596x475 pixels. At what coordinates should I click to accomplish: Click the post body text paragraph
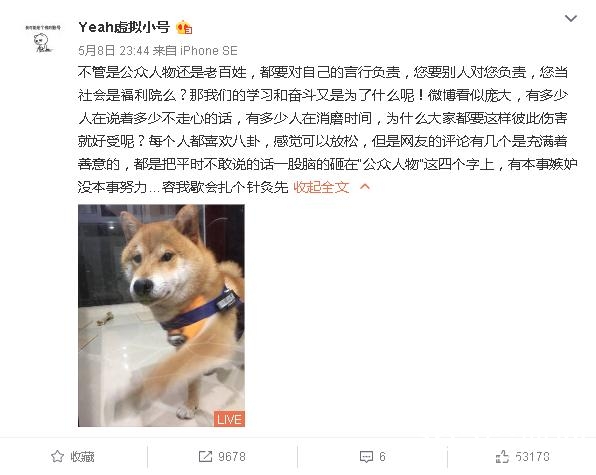click(x=327, y=130)
